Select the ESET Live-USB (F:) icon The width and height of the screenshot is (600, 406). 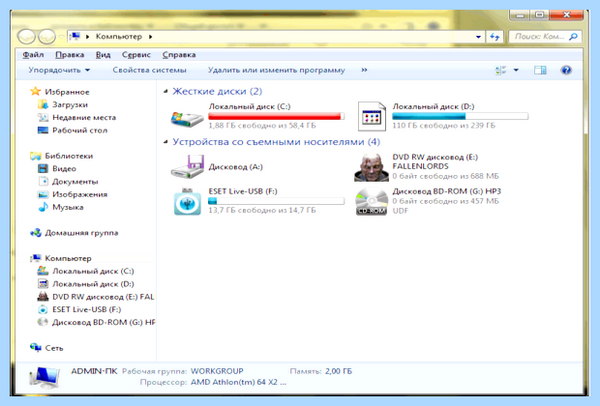tap(187, 201)
